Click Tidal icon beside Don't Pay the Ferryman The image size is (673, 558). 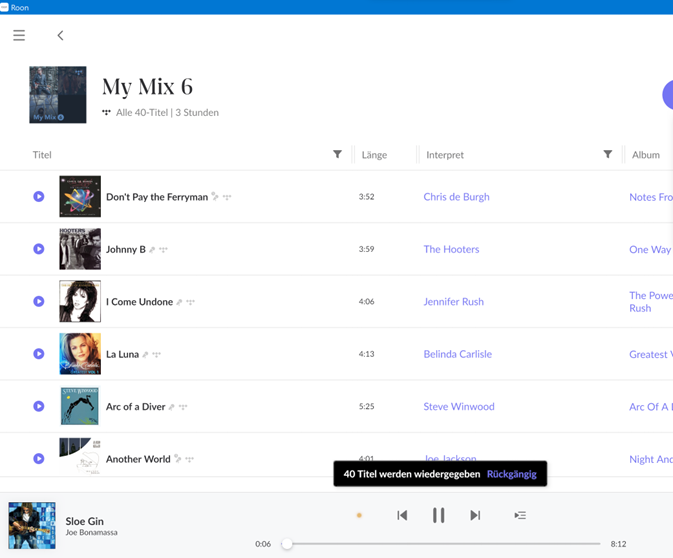click(227, 197)
